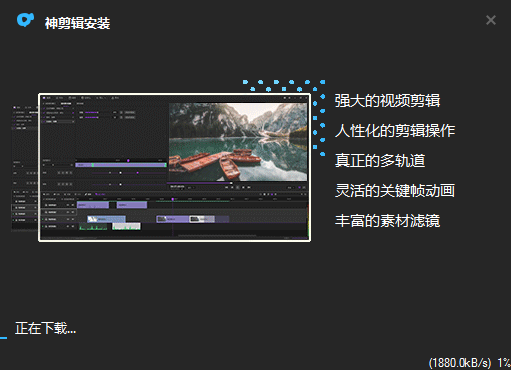Click the mountain lake video preview image

click(238, 142)
